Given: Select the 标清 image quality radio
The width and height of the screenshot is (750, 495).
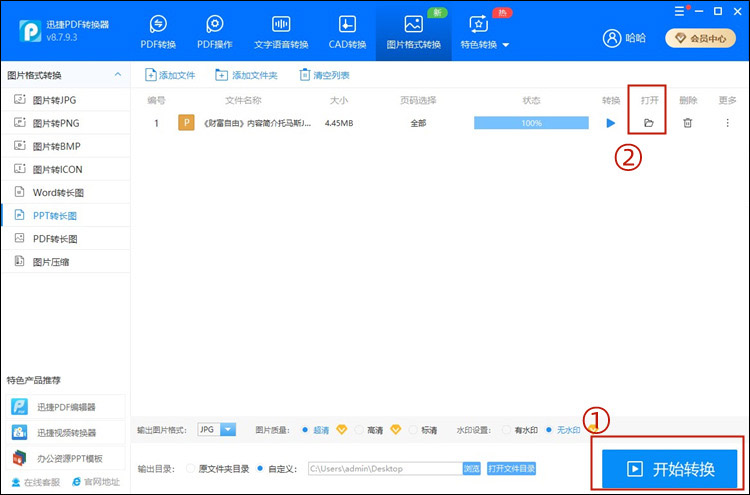Looking at the screenshot, I should (x=413, y=430).
